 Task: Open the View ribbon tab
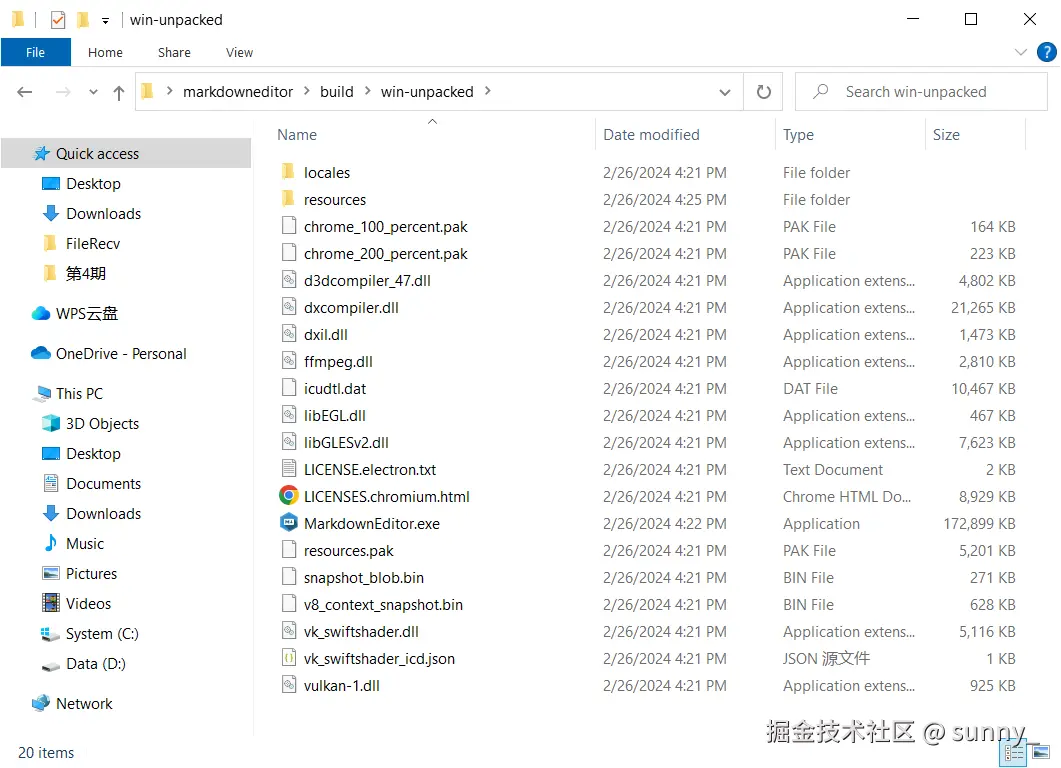pos(239,52)
